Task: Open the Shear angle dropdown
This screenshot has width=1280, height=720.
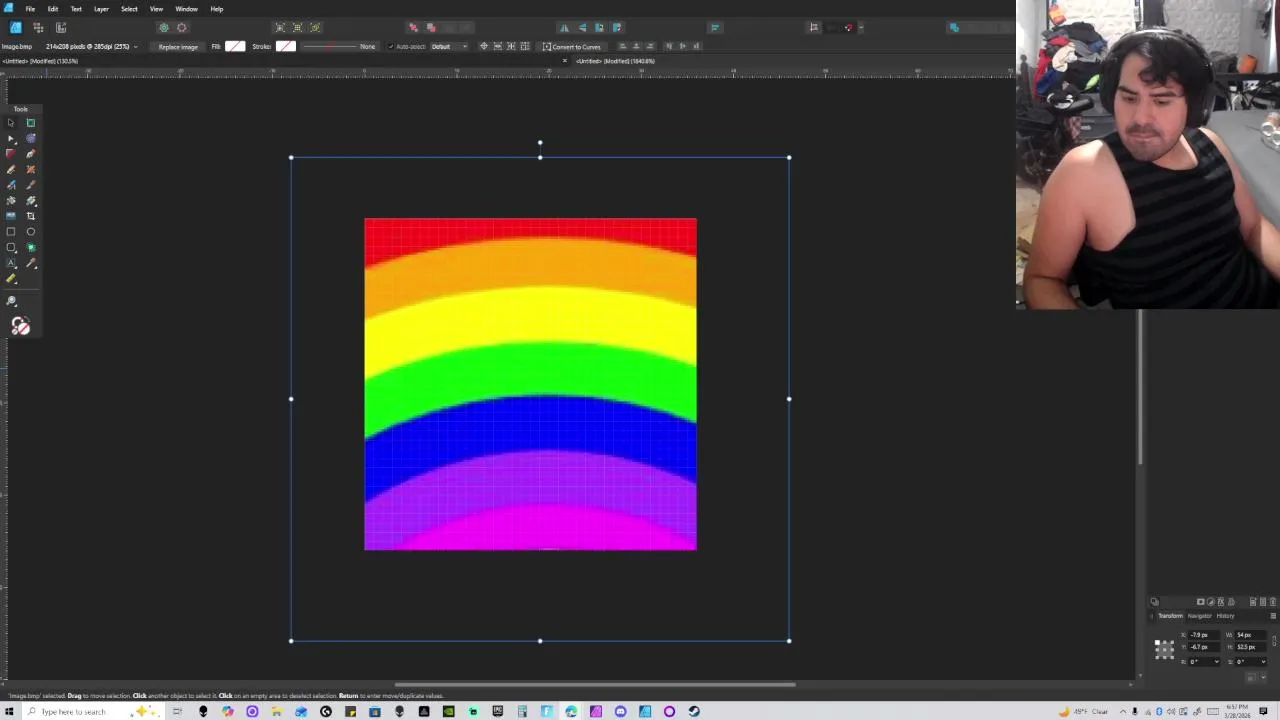Action: tap(1263, 662)
